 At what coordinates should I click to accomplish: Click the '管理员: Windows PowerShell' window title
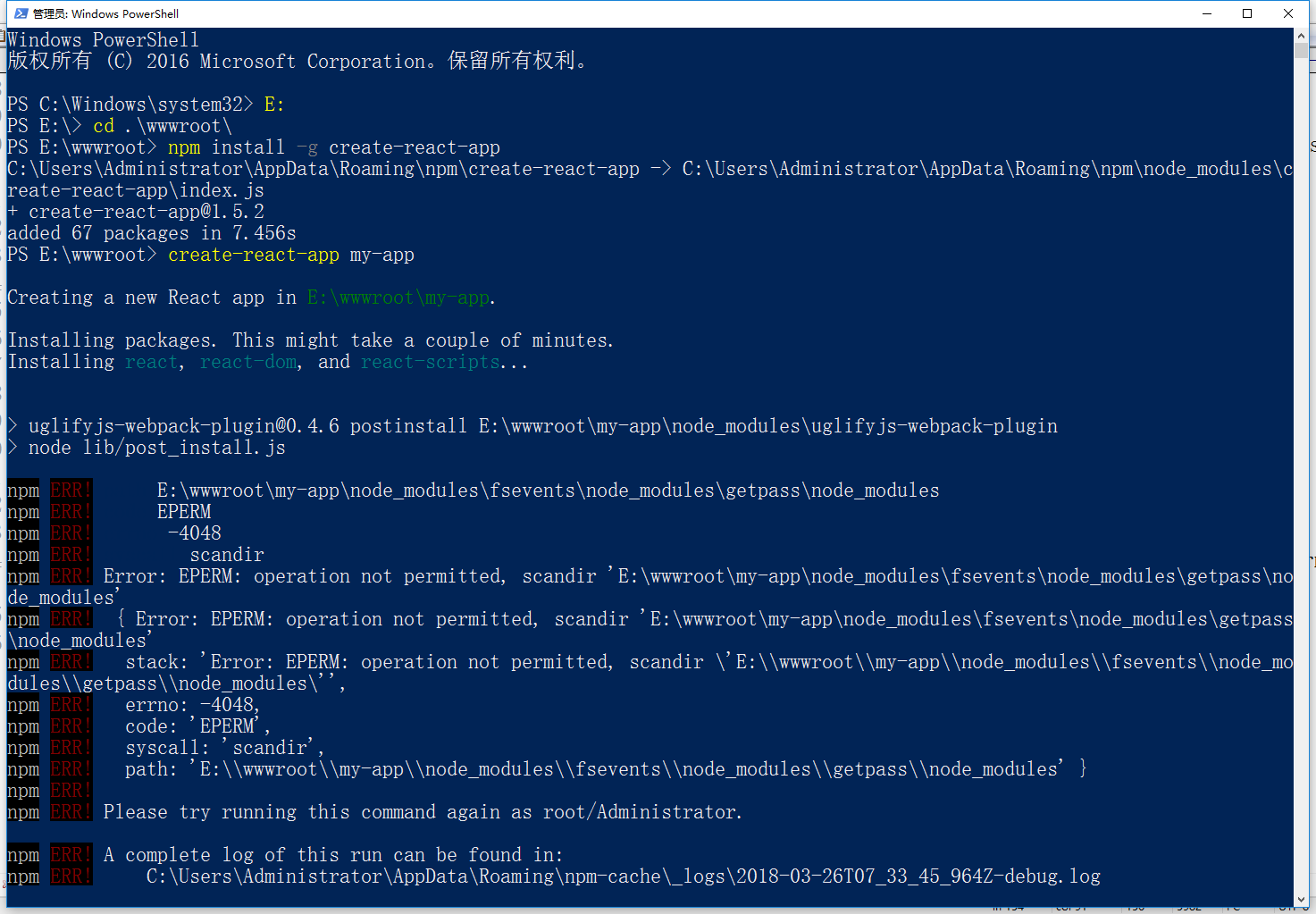tap(105, 13)
